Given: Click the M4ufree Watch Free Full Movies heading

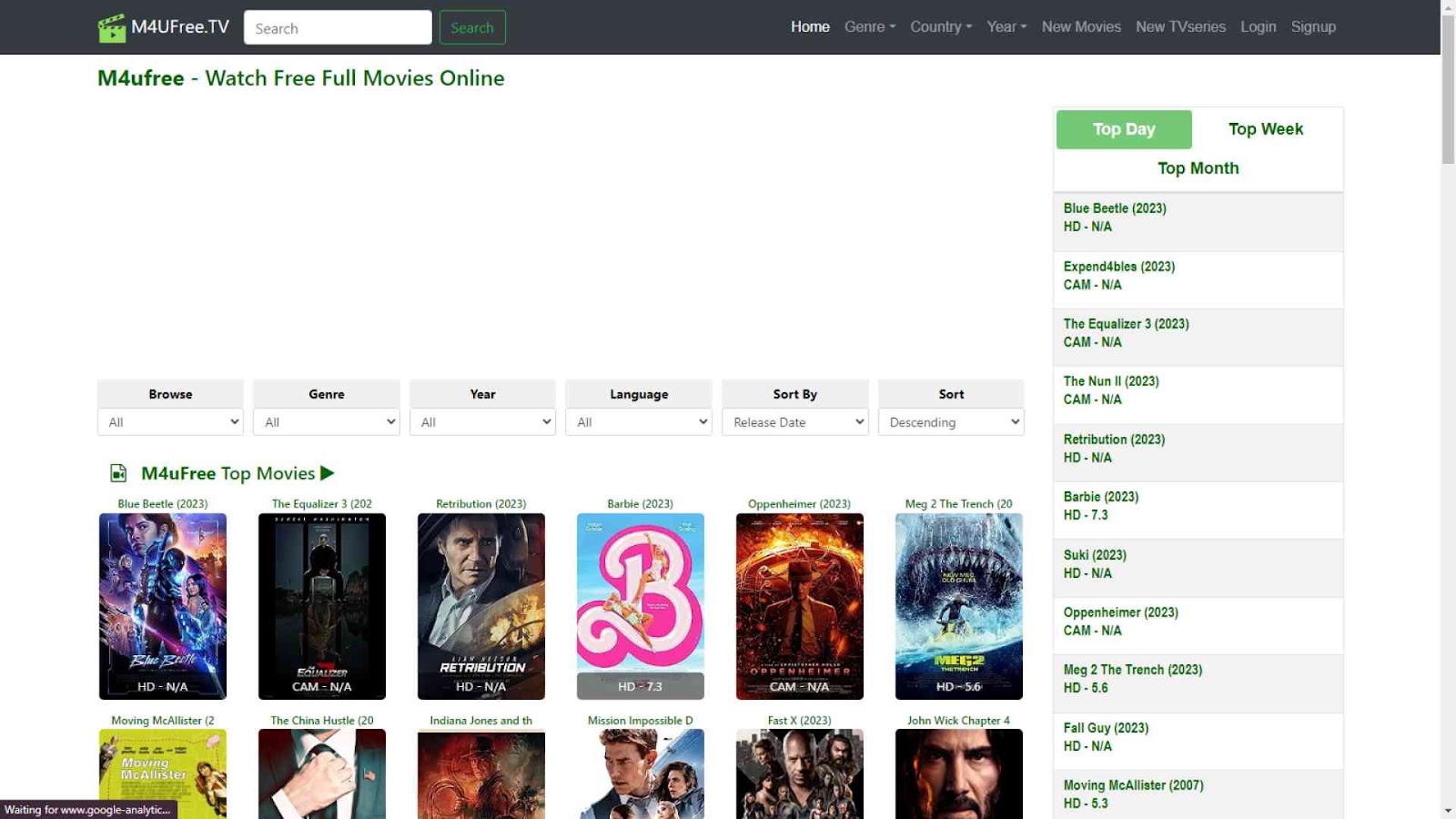Looking at the screenshot, I should (301, 78).
